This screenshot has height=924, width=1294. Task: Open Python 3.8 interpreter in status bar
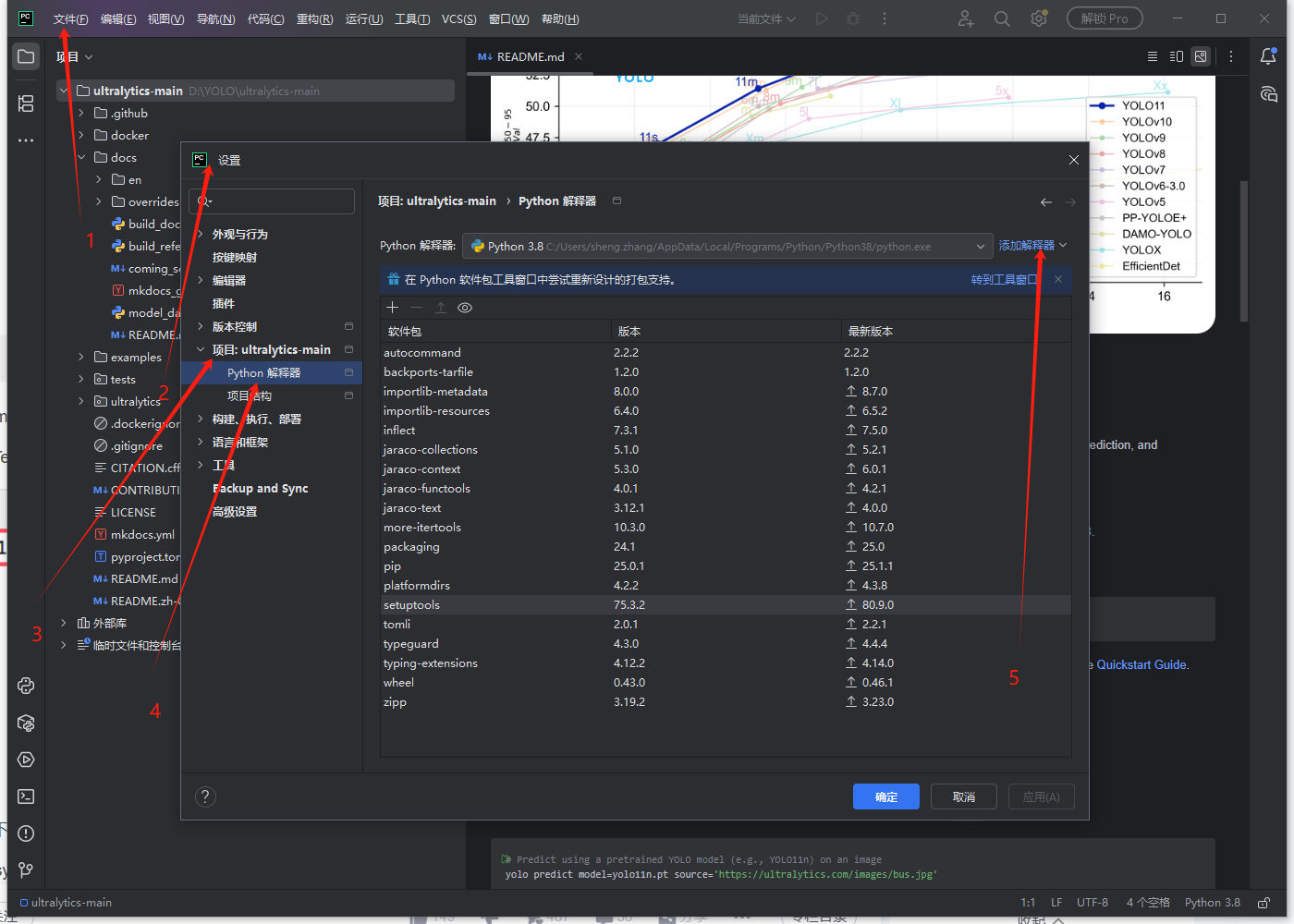point(1213,903)
